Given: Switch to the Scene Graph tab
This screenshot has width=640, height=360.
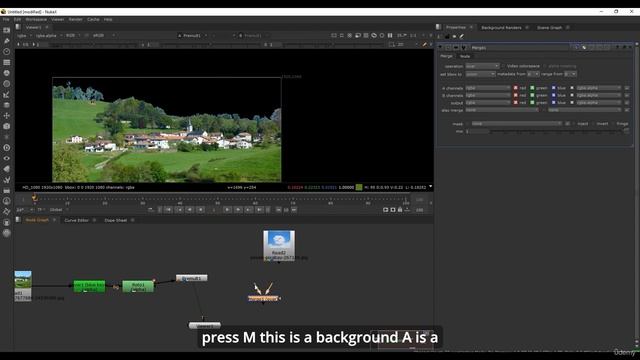Looking at the screenshot, I should click(549, 27).
